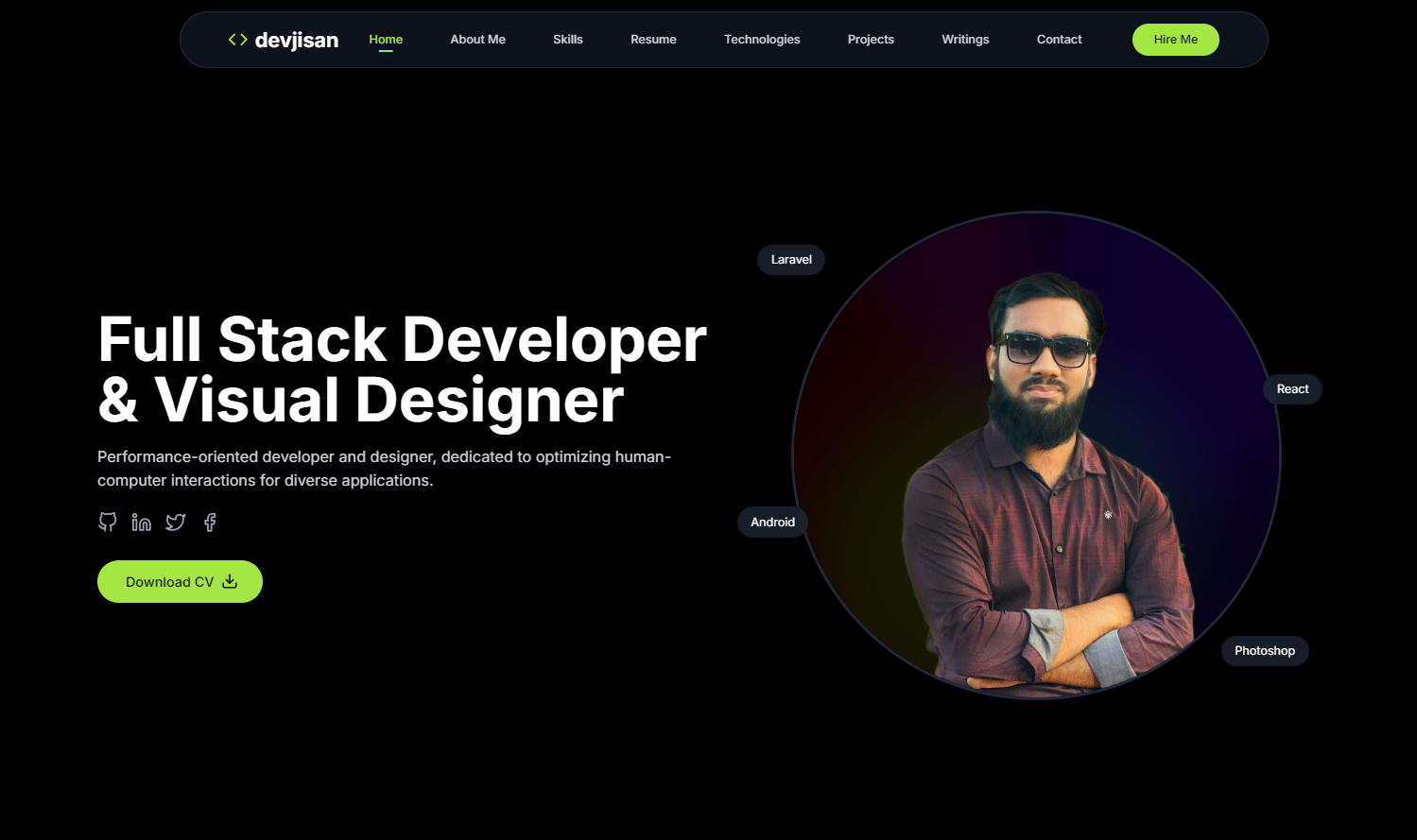Select the highlighted Home link
Image resolution: width=1417 pixels, height=840 pixels.
(385, 39)
